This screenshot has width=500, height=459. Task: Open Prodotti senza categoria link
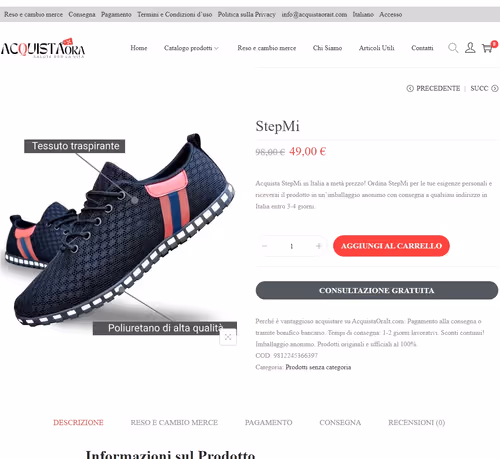318,367
